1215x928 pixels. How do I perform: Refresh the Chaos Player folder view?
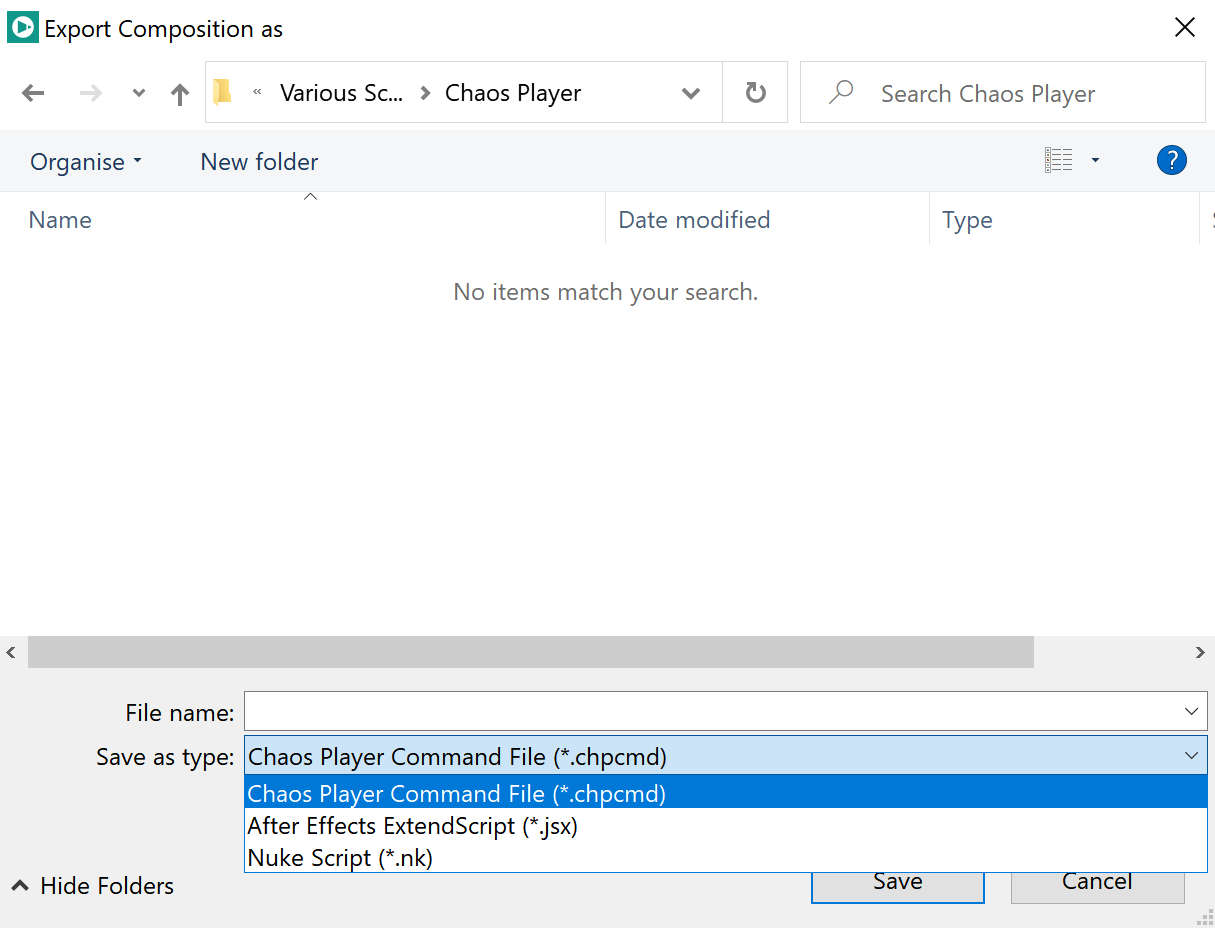click(x=756, y=93)
